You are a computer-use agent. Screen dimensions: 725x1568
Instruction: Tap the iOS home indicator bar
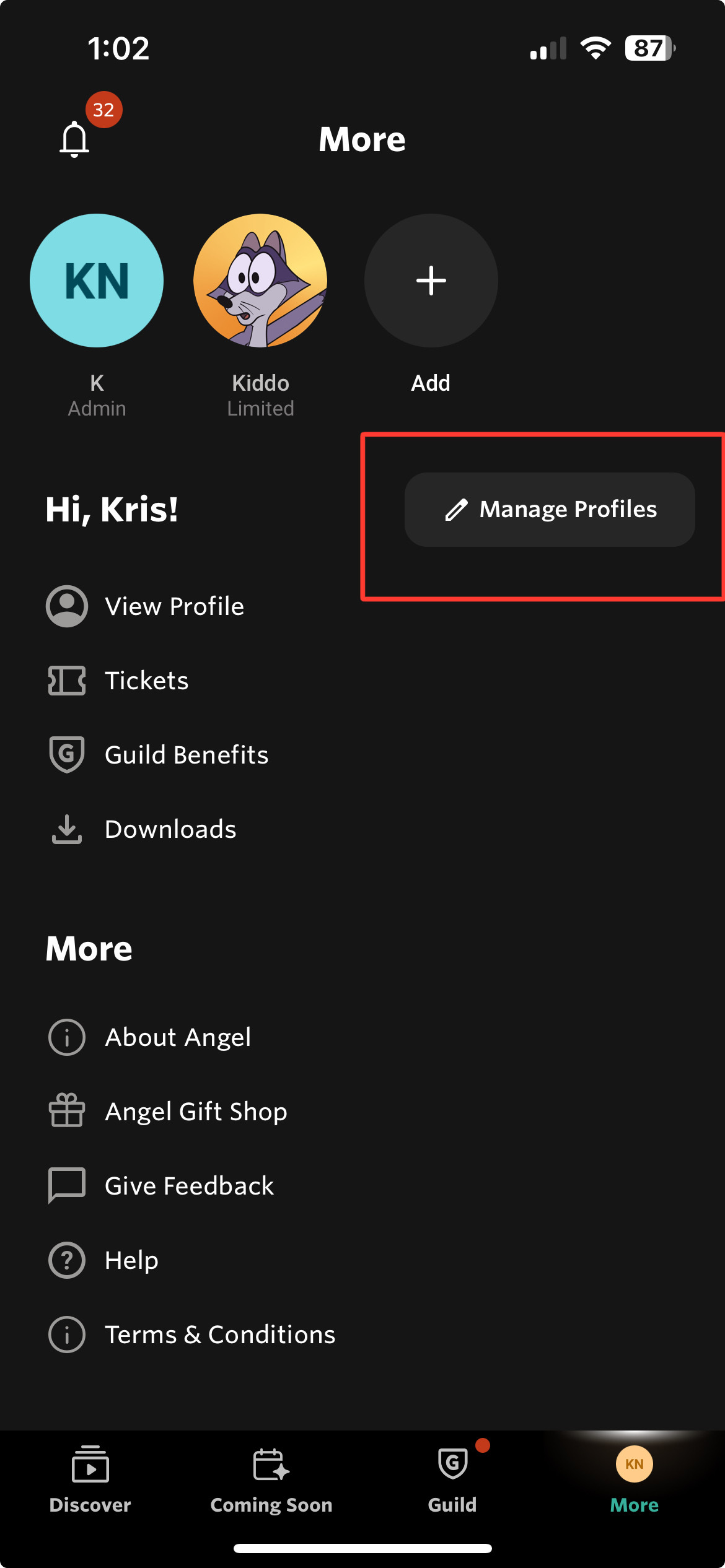(362, 1548)
